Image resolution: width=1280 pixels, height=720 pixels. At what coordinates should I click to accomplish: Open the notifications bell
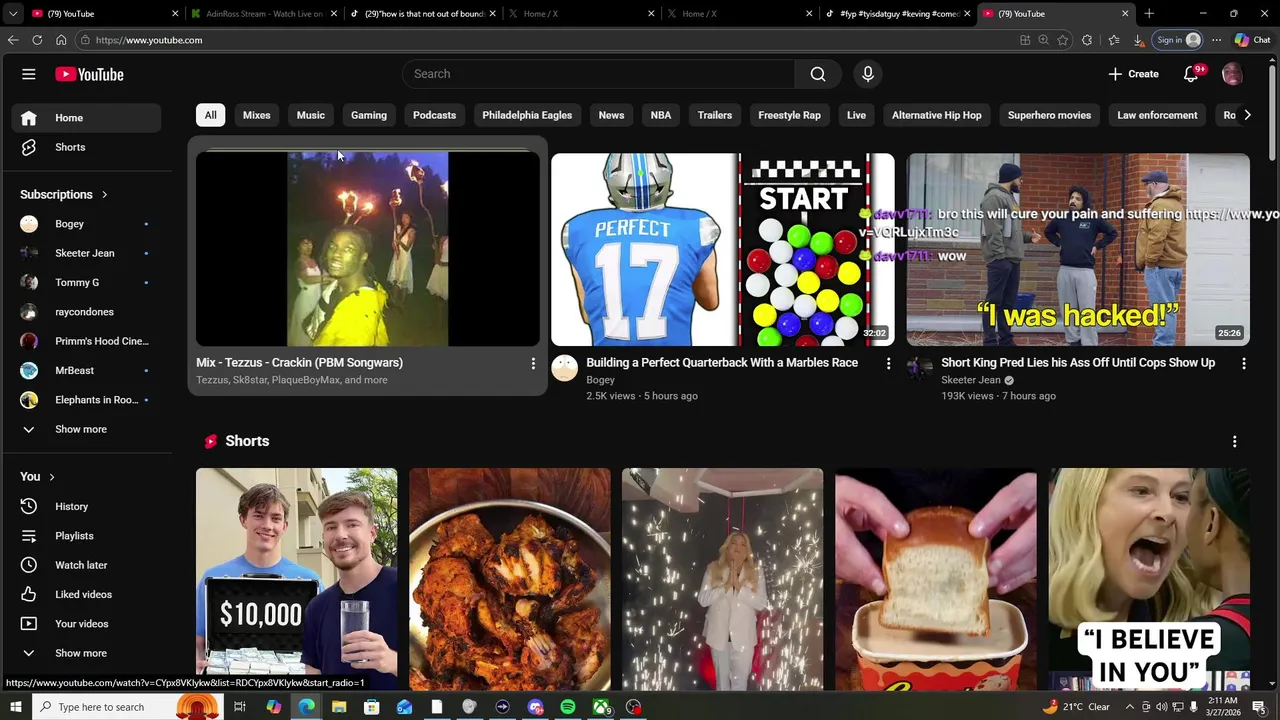[x=1191, y=74]
